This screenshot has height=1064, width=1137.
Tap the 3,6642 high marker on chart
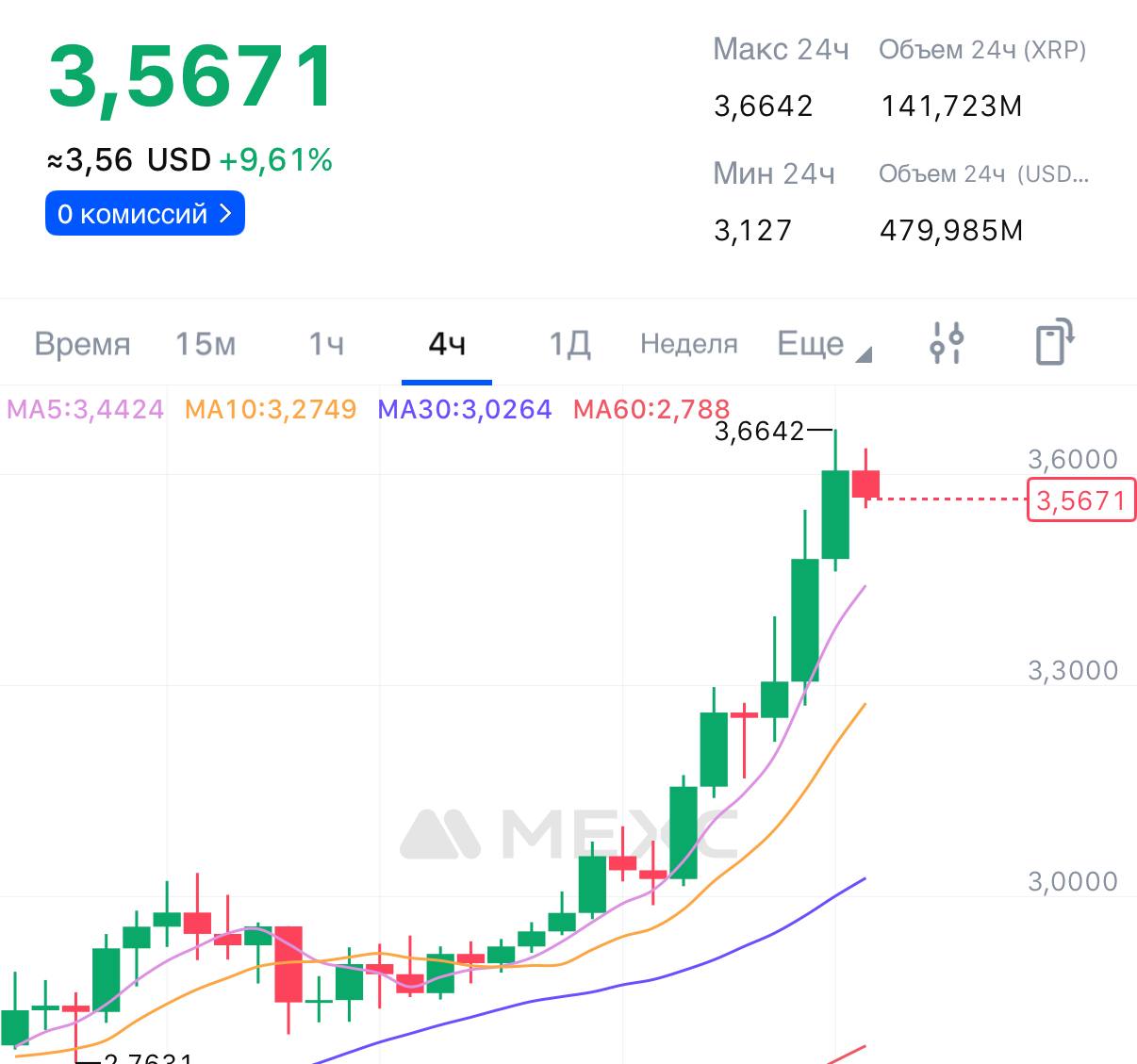[760, 432]
